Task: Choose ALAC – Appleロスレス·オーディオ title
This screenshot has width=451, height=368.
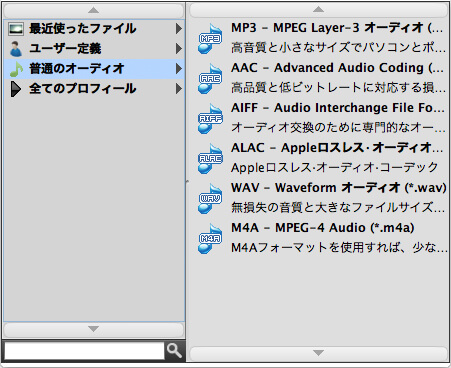Action: pyautogui.click(x=337, y=148)
